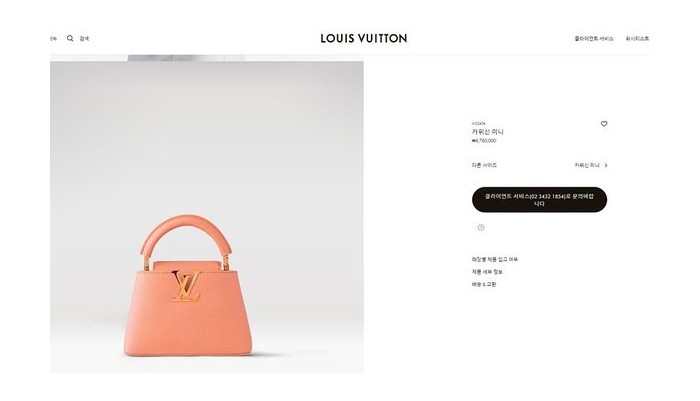Click the LOUIS VUITTON logo
Image resolution: width=700 pixels, height=401 pixels.
364,38
